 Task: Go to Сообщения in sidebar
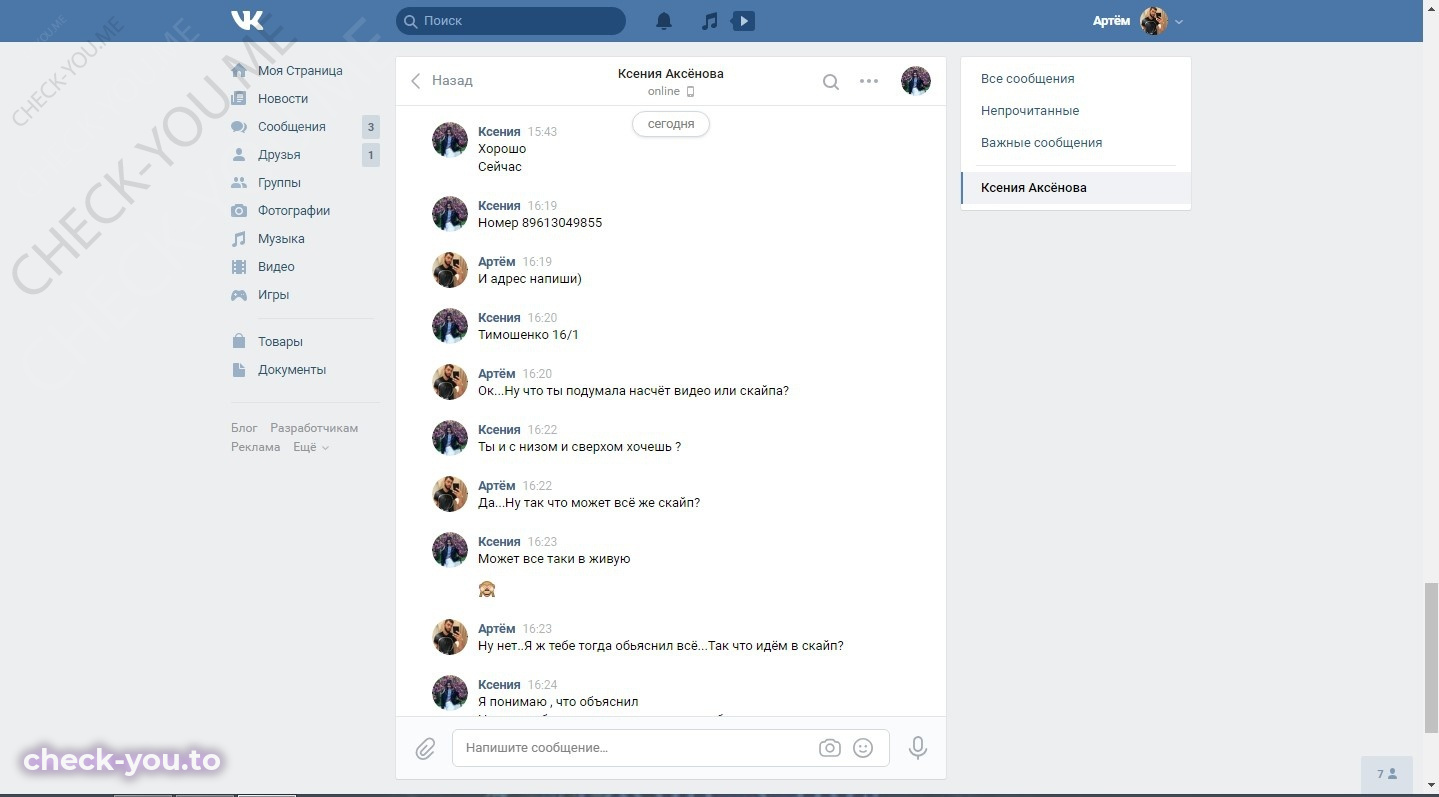(x=292, y=127)
